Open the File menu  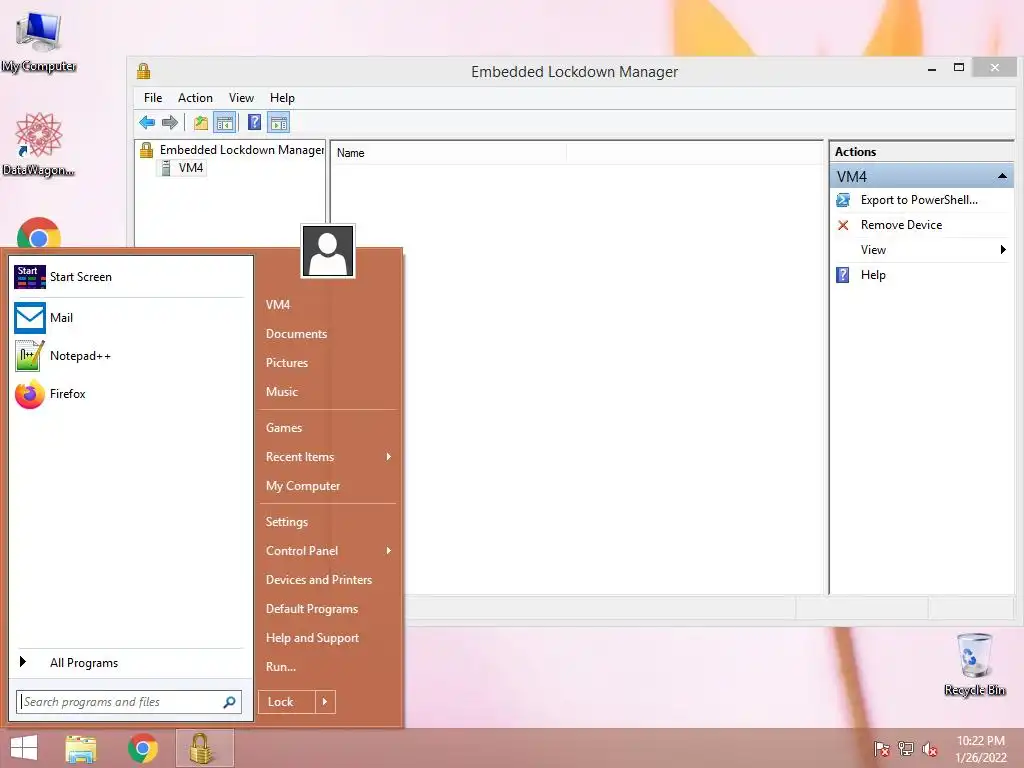click(x=153, y=98)
